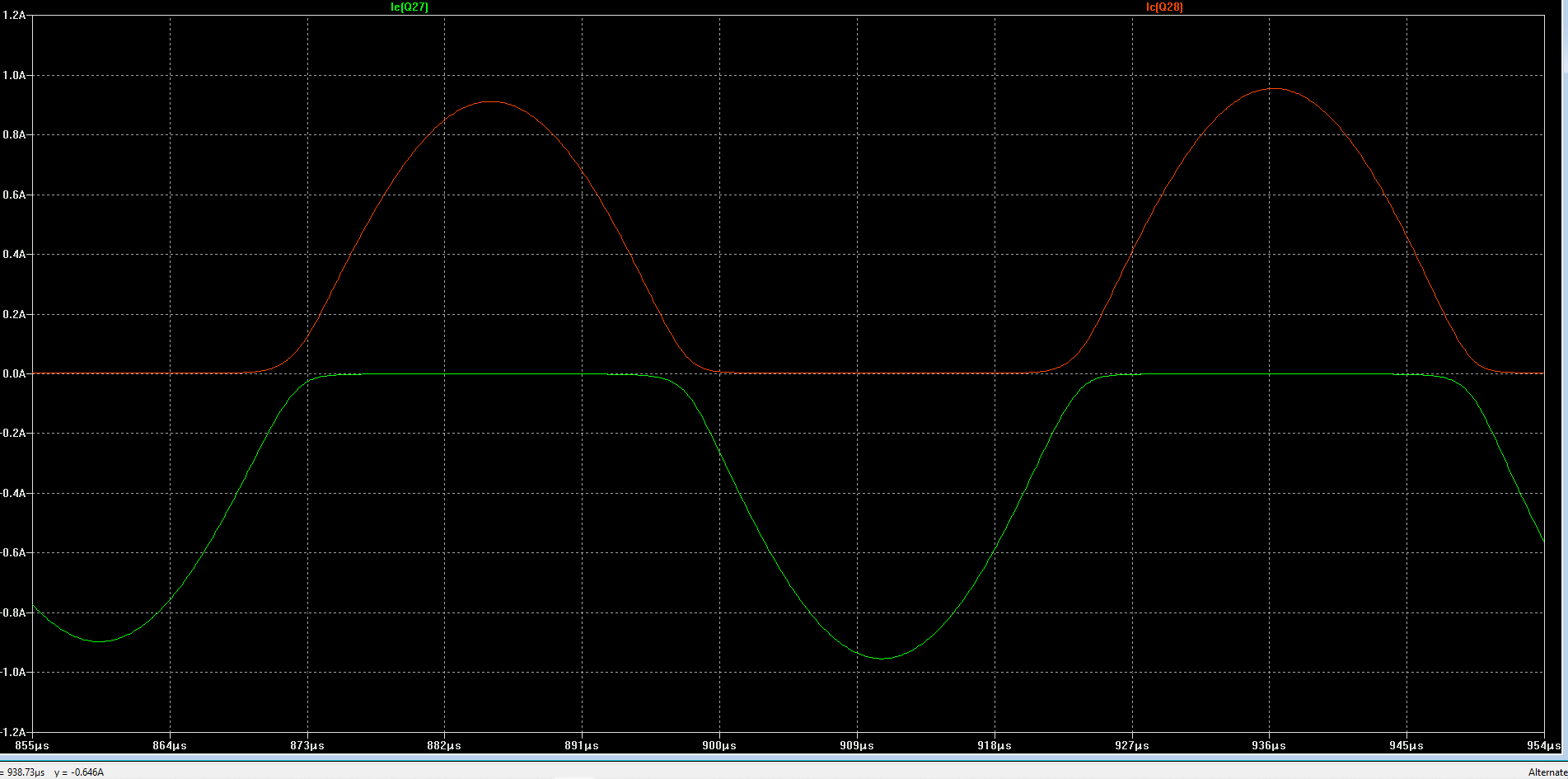Click the -1.0A vertical axis label
The height and width of the screenshot is (779, 1568).
[x=13, y=672]
